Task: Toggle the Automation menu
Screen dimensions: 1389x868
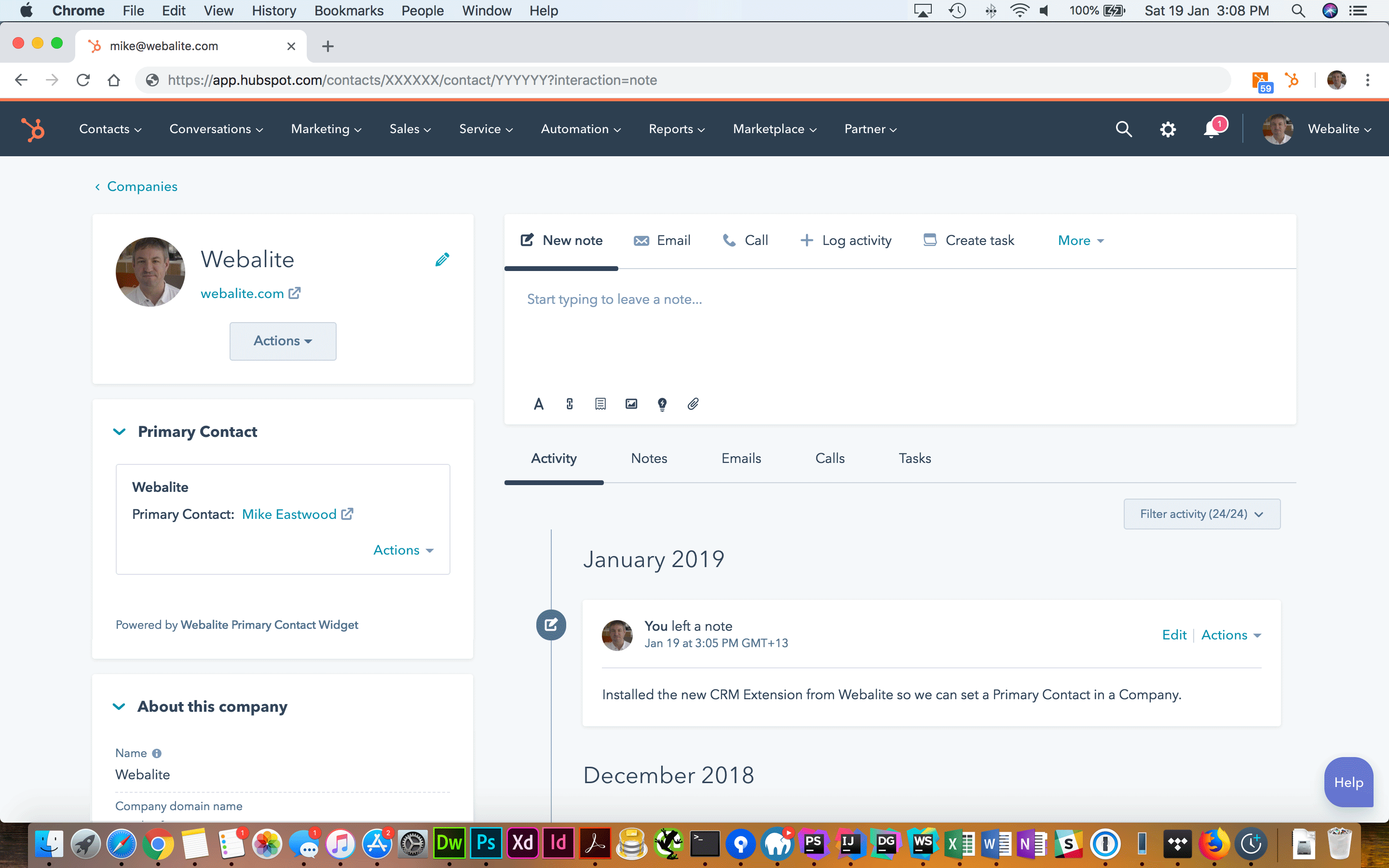Action: (x=580, y=128)
